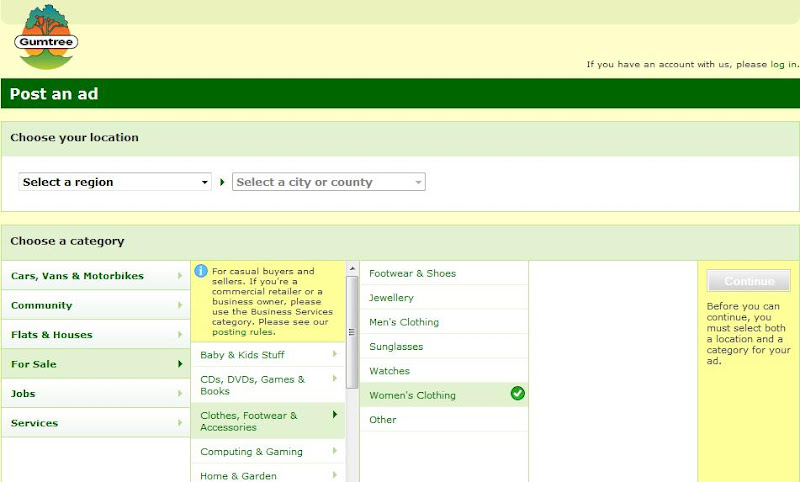
Task: Click the subcategory list scrollbar thumb
Action: pyautogui.click(x=352, y=333)
